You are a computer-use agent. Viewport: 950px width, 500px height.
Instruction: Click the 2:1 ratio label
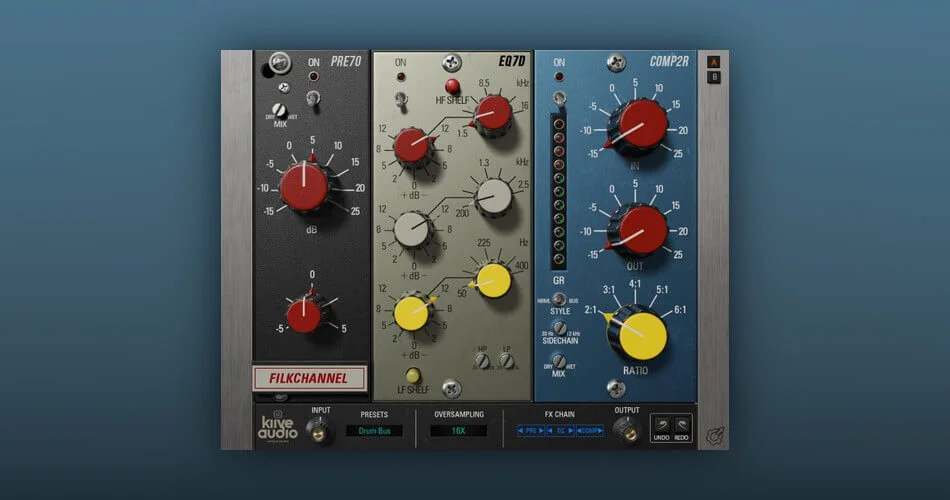click(x=590, y=310)
